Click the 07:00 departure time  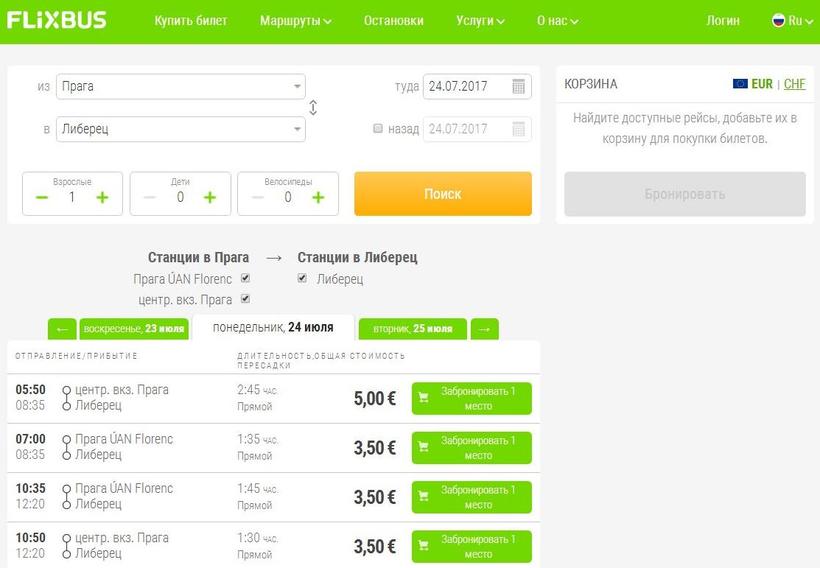point(30,439)
